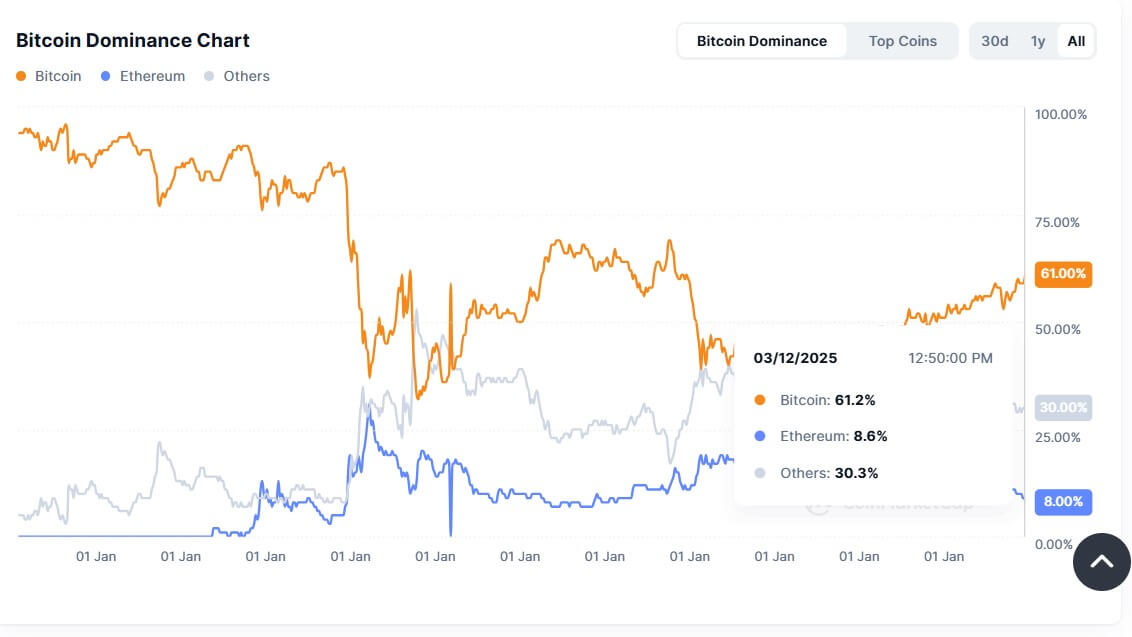This screenshot has width=1132, height=637.
Task: Click the blue Ethereum dot in legend
Action: pyautogui.click(x=105, y=76)
